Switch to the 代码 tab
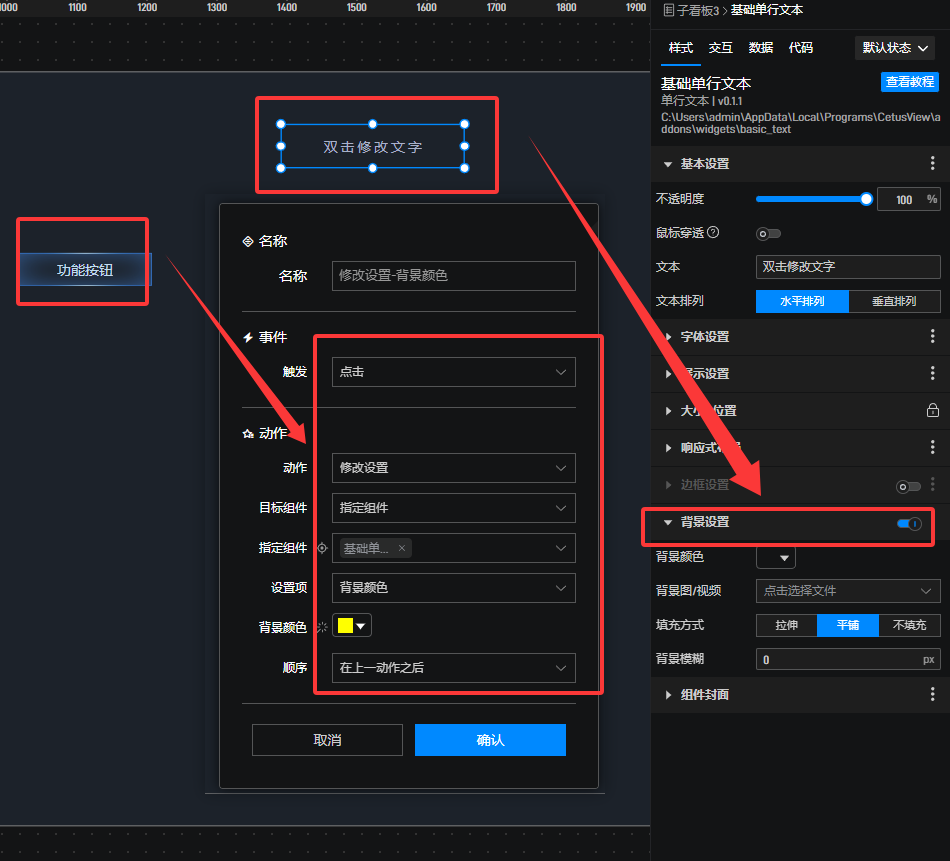Screen dimensions: 950x861 800,48
